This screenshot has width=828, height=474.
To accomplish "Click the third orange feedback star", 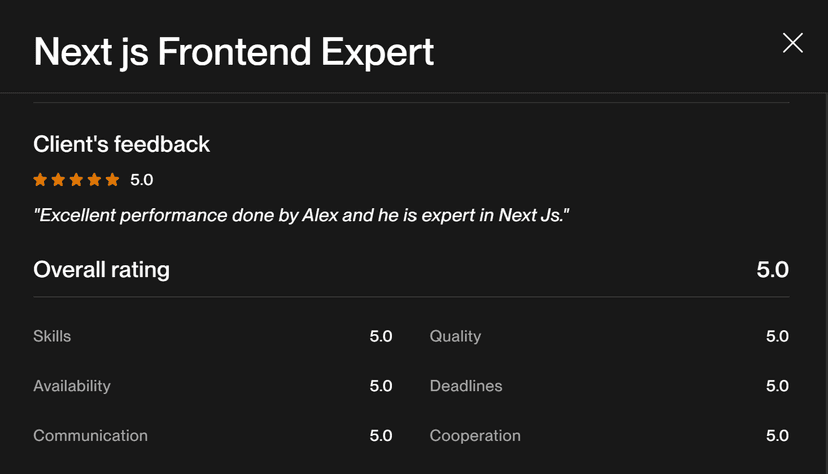I will [x=76, y=180].
